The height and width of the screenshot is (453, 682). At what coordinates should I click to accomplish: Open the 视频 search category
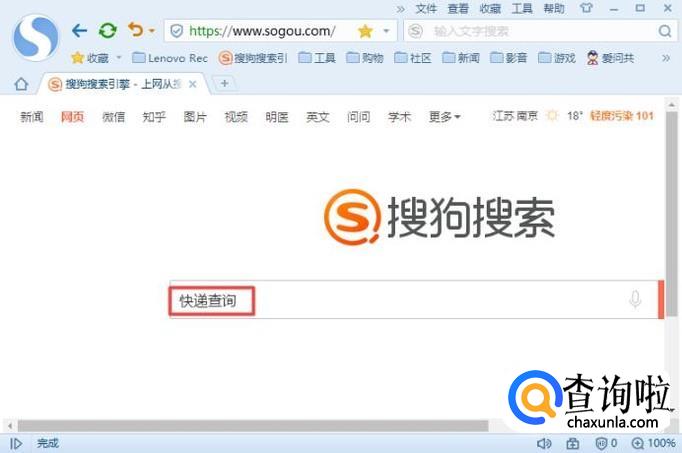236,117
